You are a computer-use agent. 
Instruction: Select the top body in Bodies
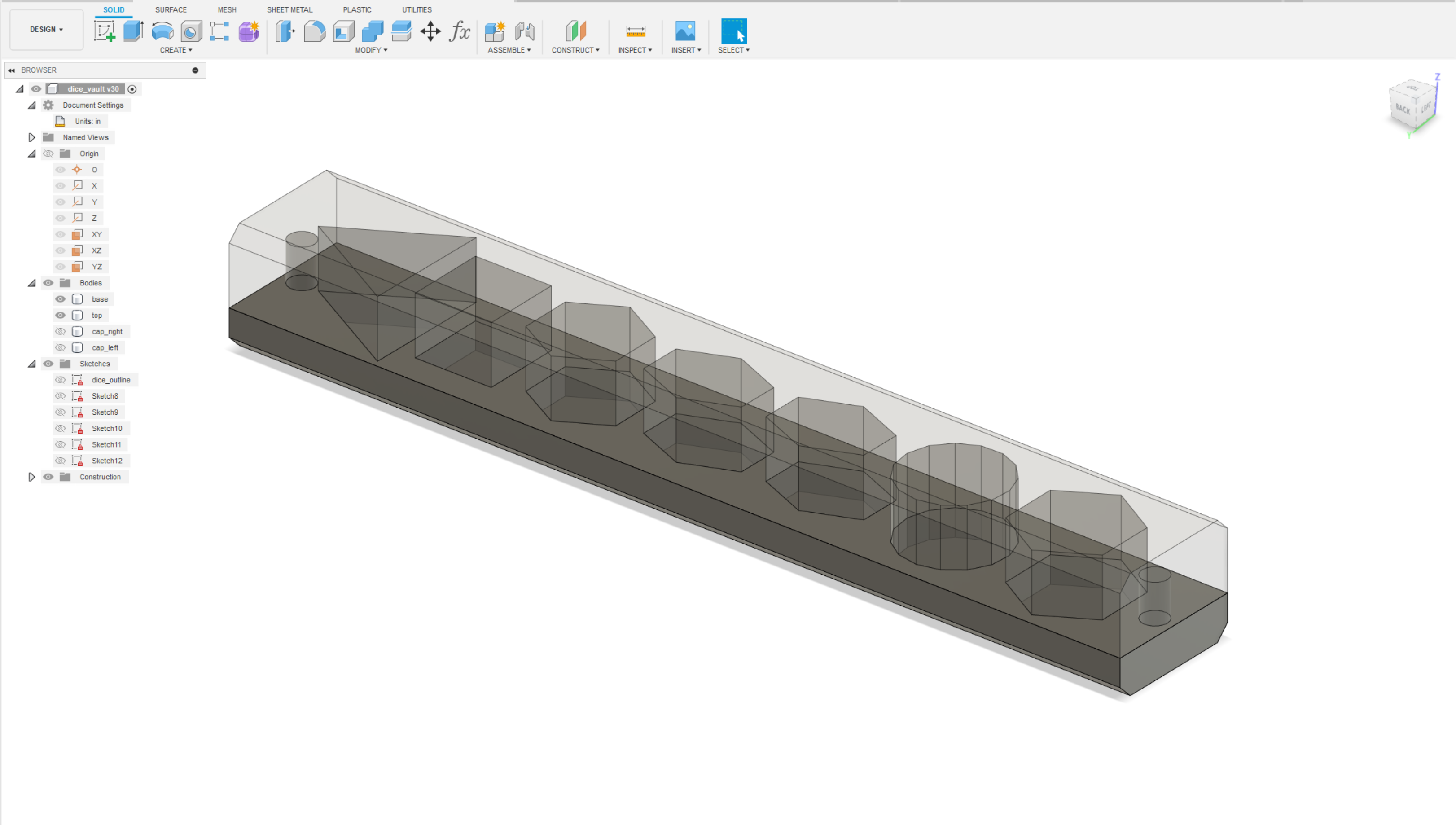[97, 315]
